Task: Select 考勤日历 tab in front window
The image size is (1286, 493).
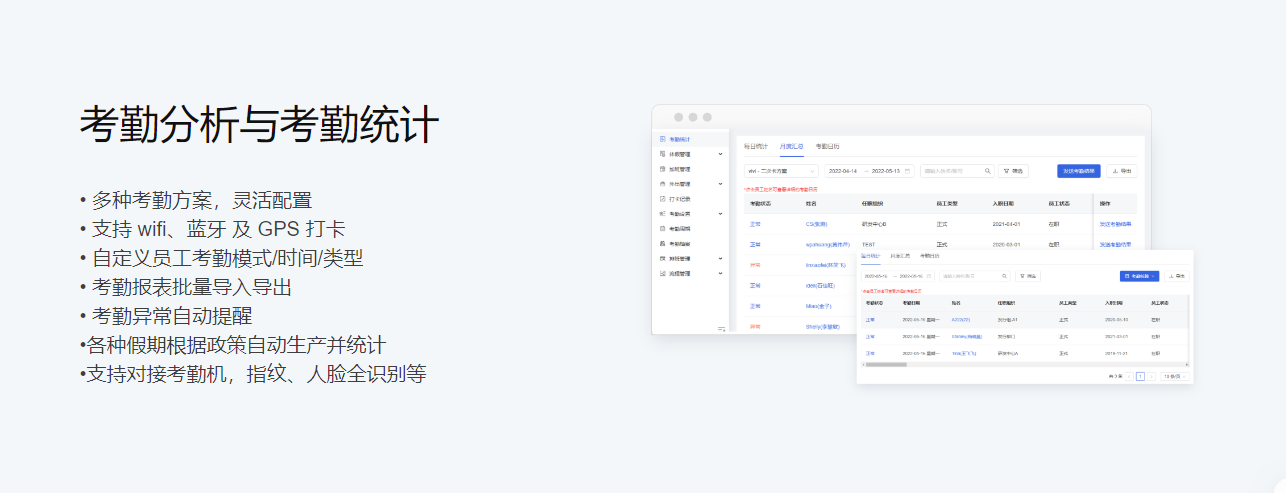Action: pos(930,256)
